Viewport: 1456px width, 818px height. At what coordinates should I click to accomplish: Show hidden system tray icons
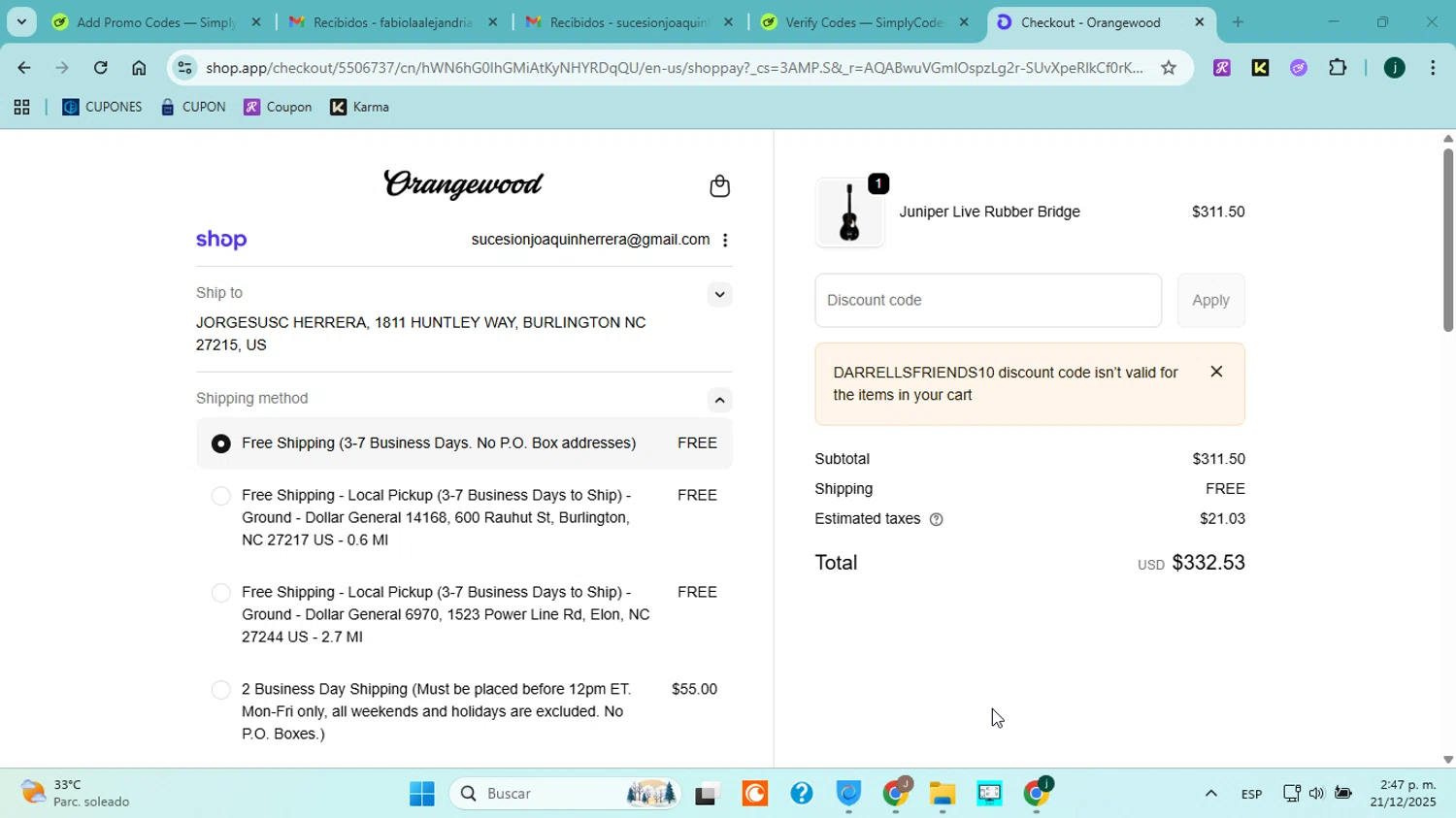point(1210,794)
